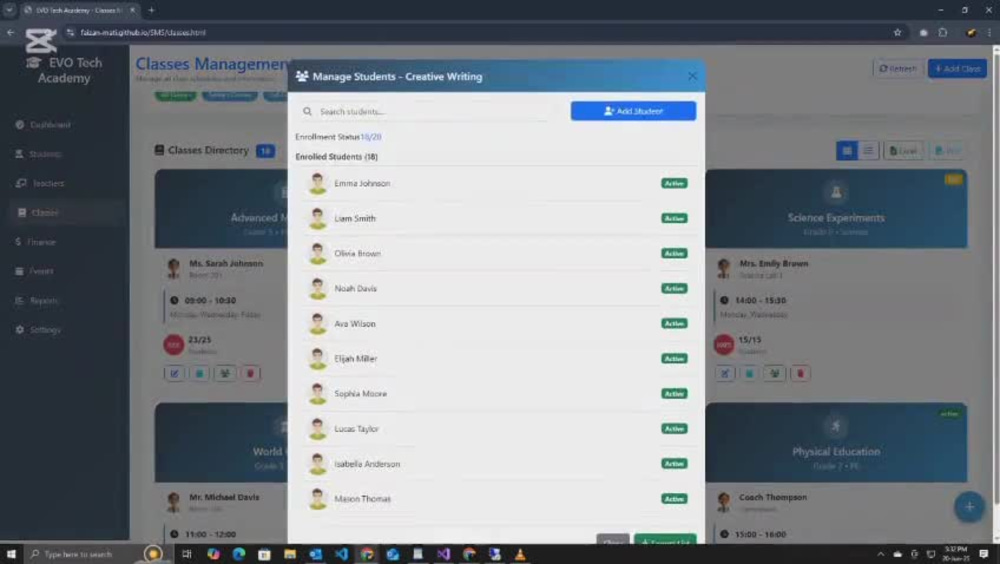The height and width of the screenshot is (564, 1000).
Task: Click the Excel export button
Action: click(x=903, y=151)
